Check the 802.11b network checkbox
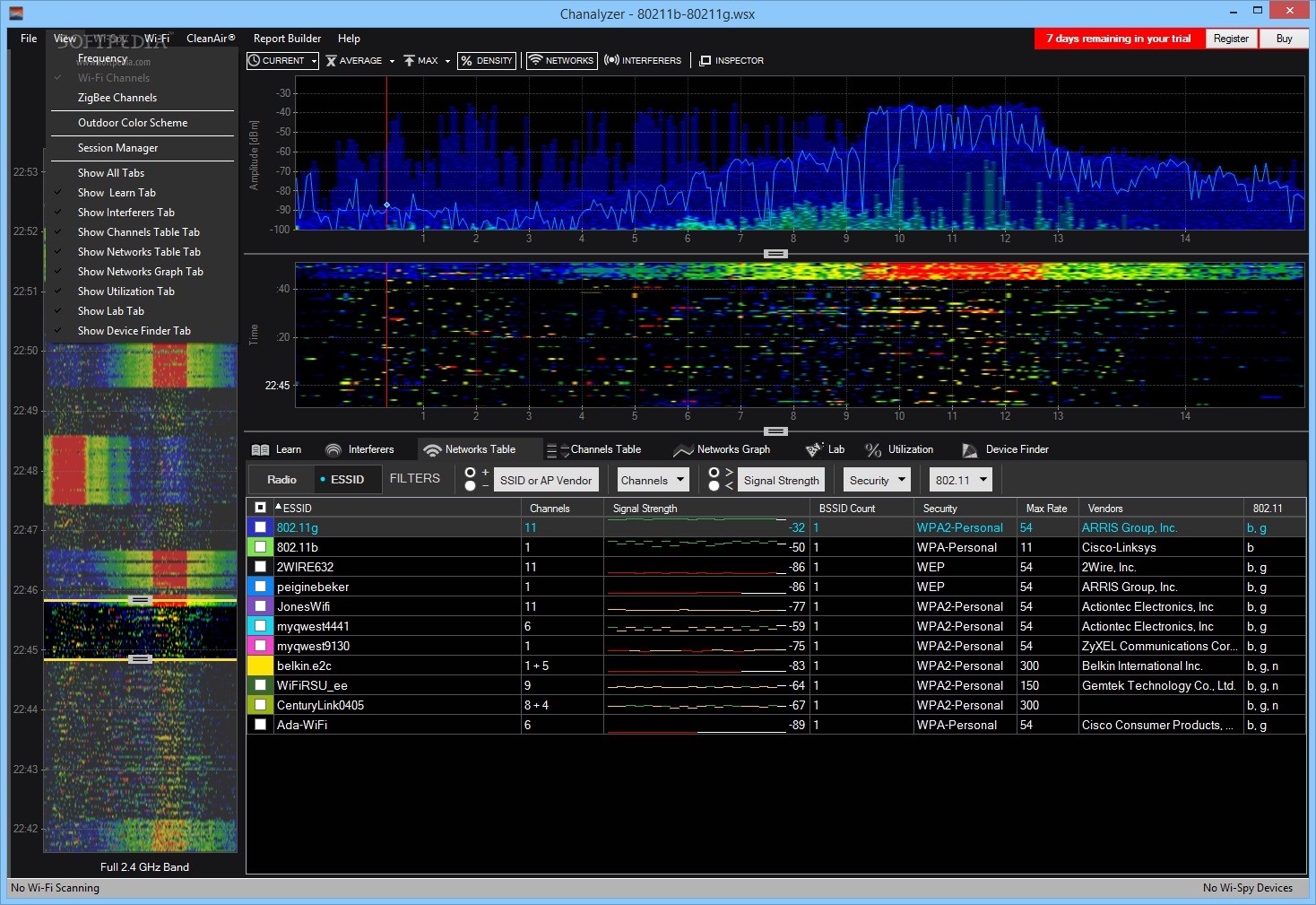The width and height of the screenshot is (1316, 905). (x=260, y=547)
